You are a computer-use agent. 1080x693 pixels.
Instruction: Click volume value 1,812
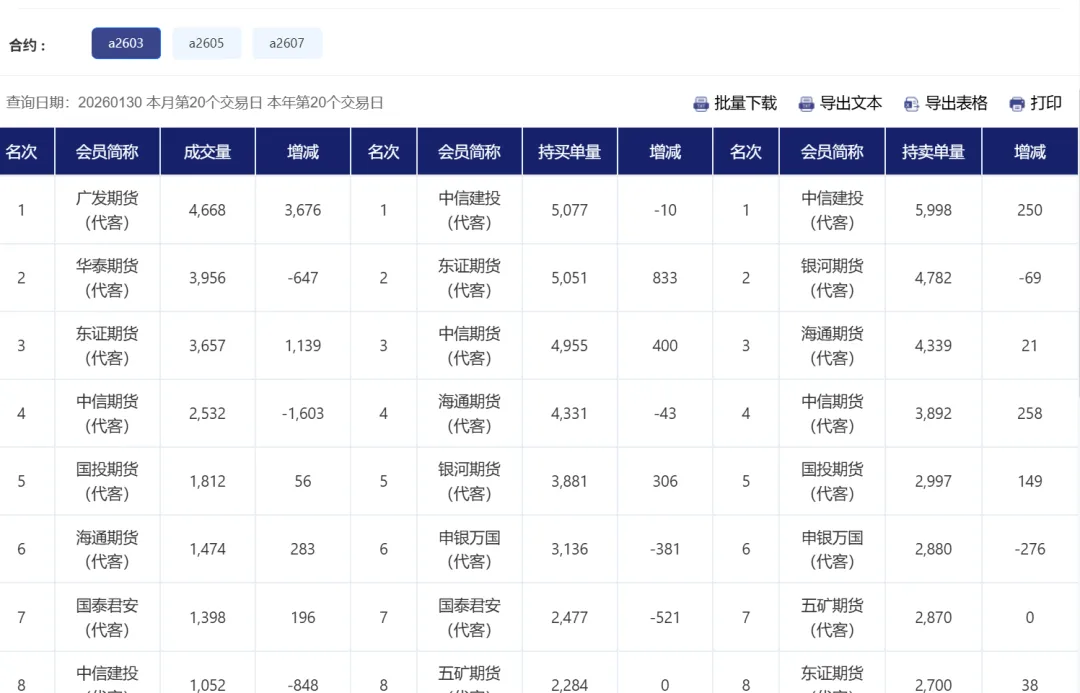pos(207,481)
